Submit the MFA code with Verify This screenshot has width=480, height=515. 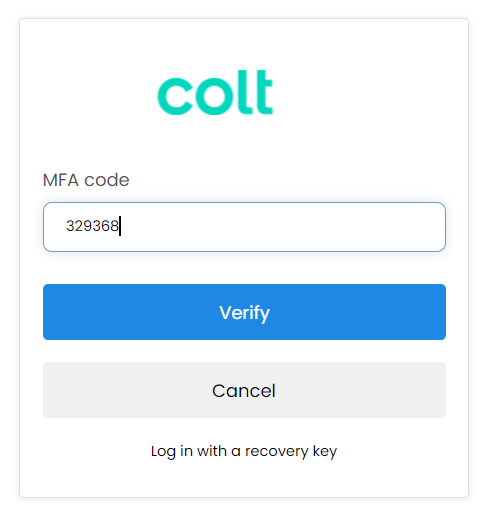[x=244, y=312]
